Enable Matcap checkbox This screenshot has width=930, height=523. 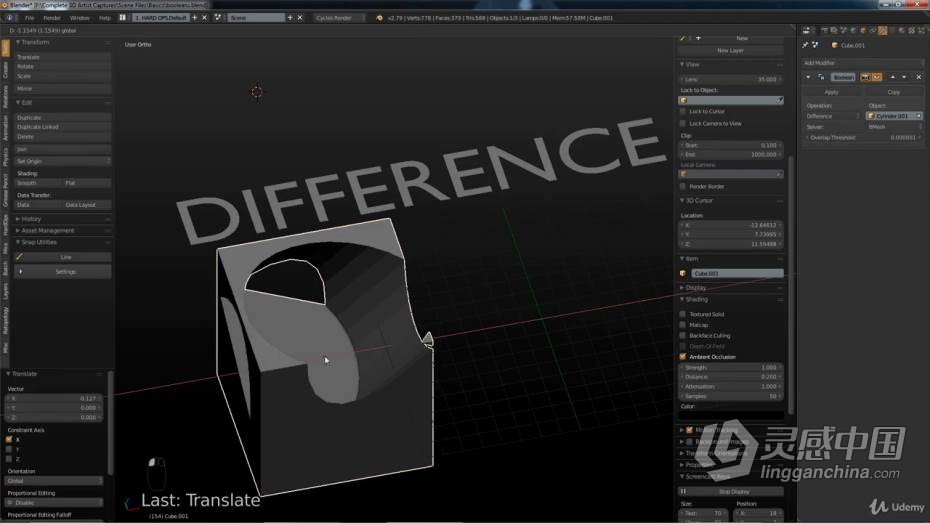(x=683, y=325)
